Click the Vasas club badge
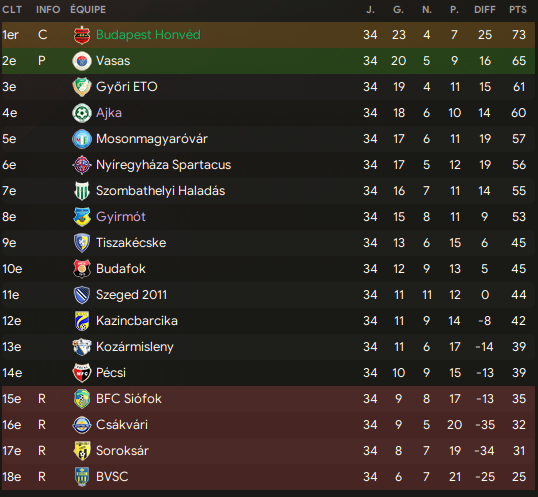Viewport: 538px width, 497px height. 82,61
